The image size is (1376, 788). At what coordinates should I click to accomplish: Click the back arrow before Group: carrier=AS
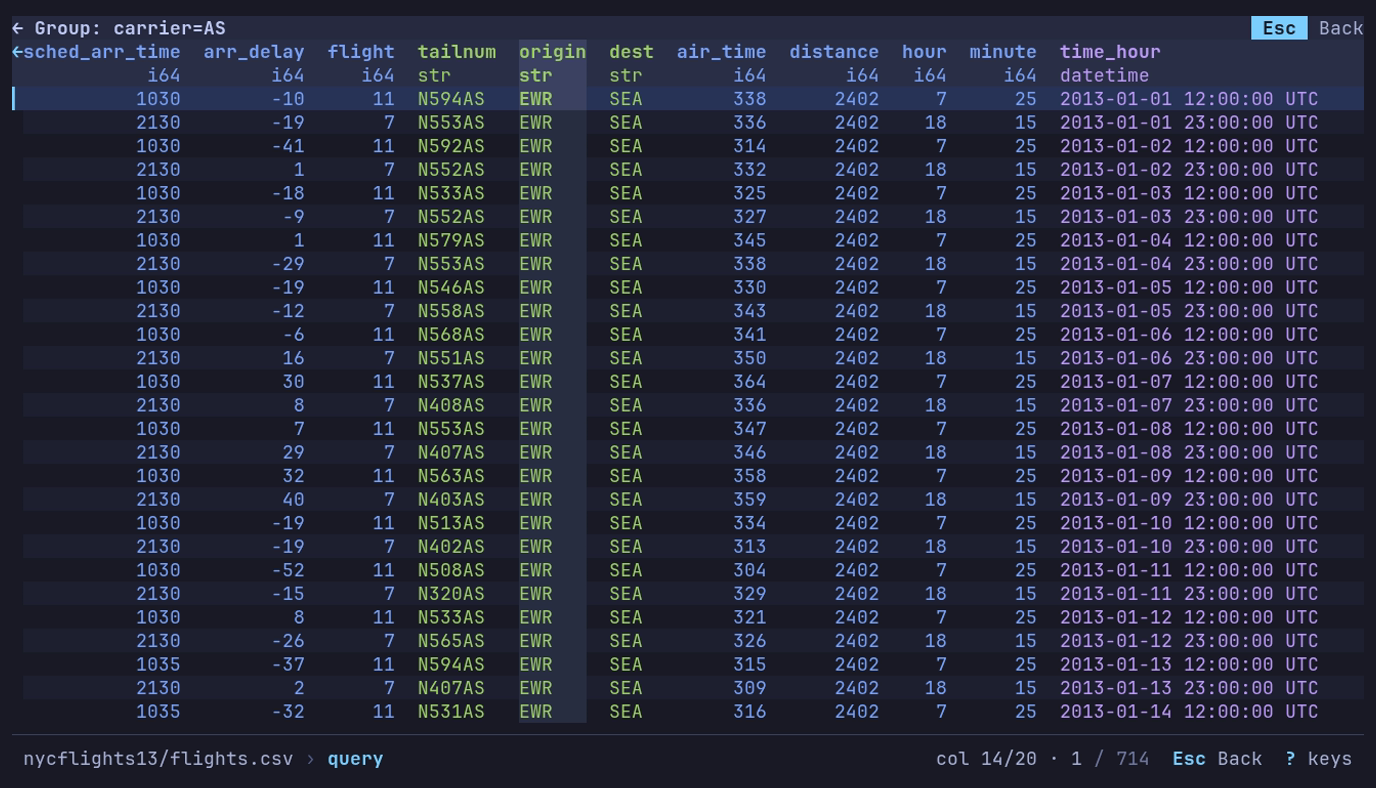(x=17, y=28)
